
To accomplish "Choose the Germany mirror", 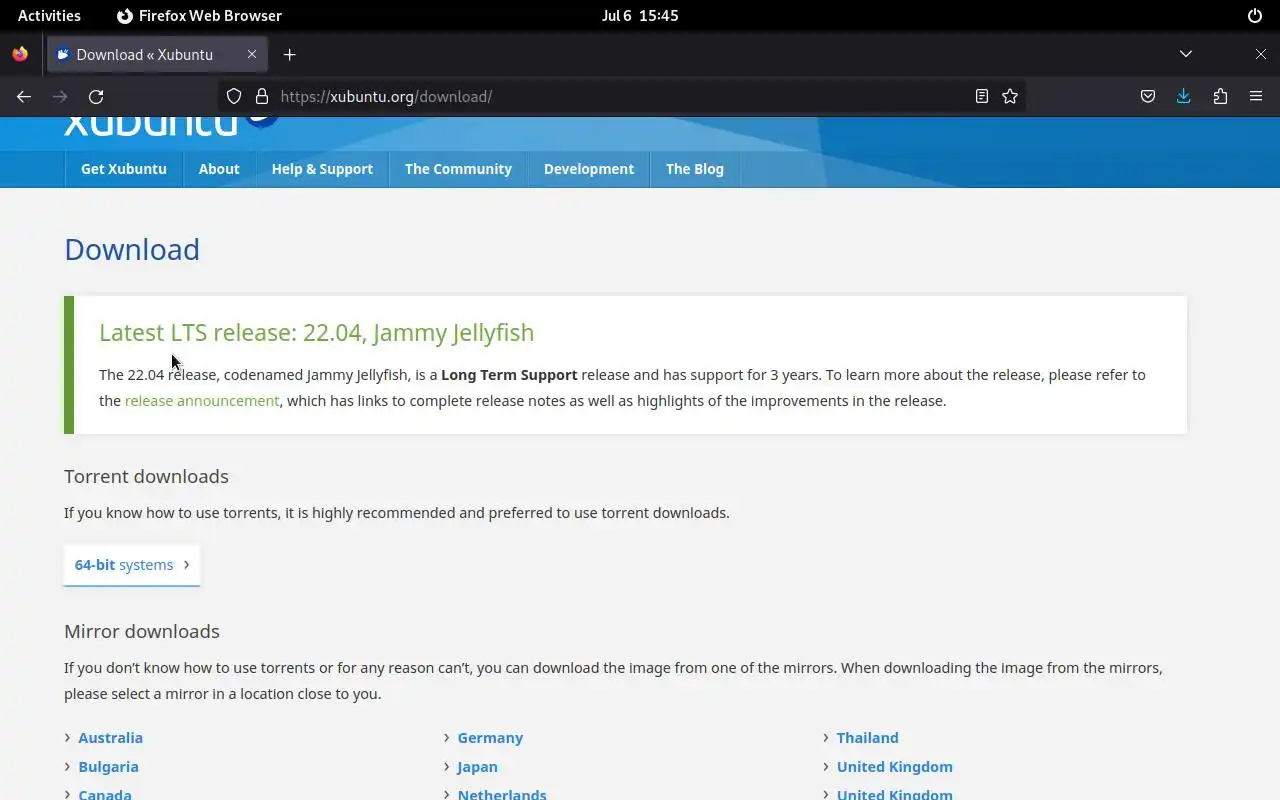I will click(x=490, y=738).
